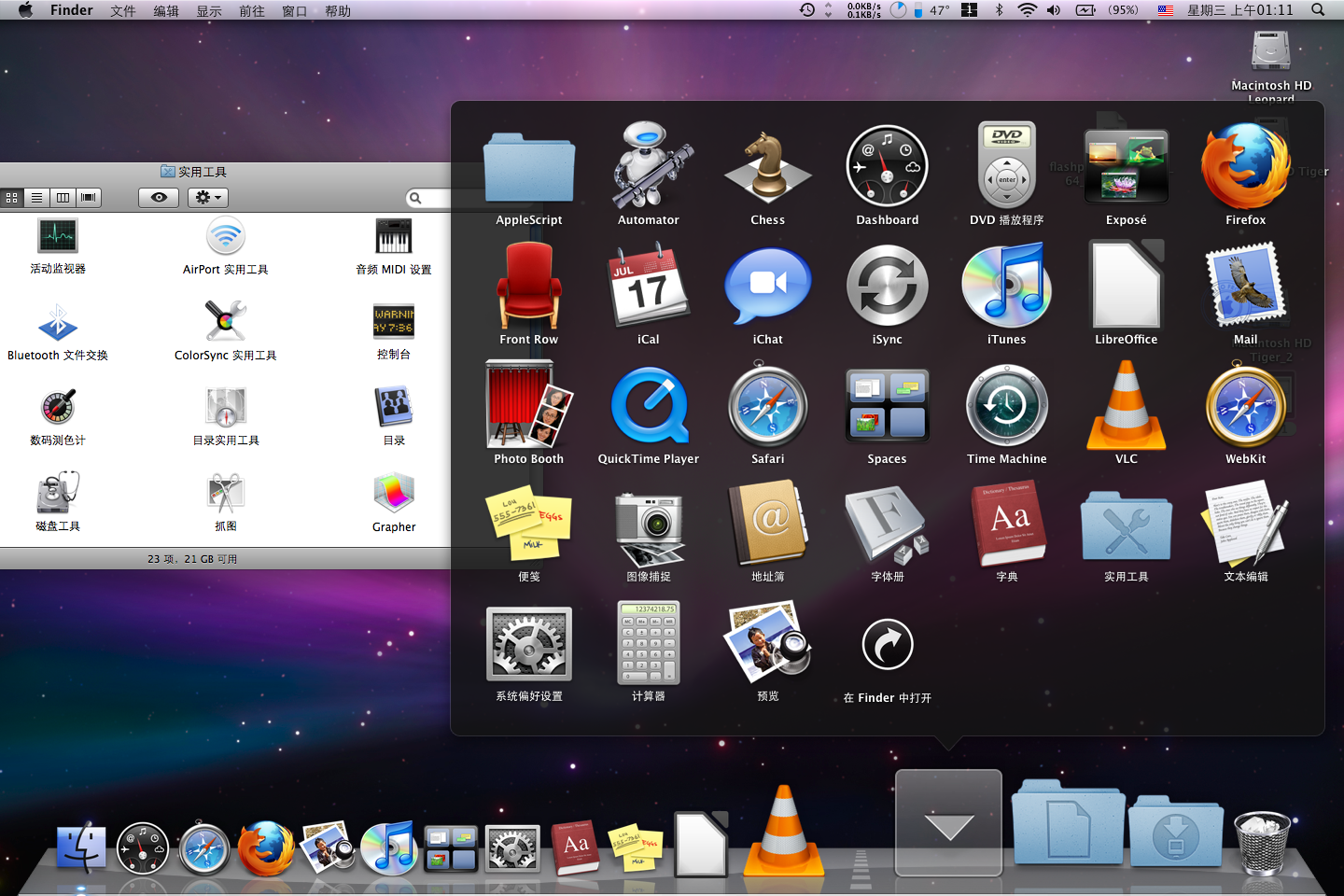The image size is (1344, 896).
Task: Open the 实用工具 folder in the stack
Action: point(1126,525)
